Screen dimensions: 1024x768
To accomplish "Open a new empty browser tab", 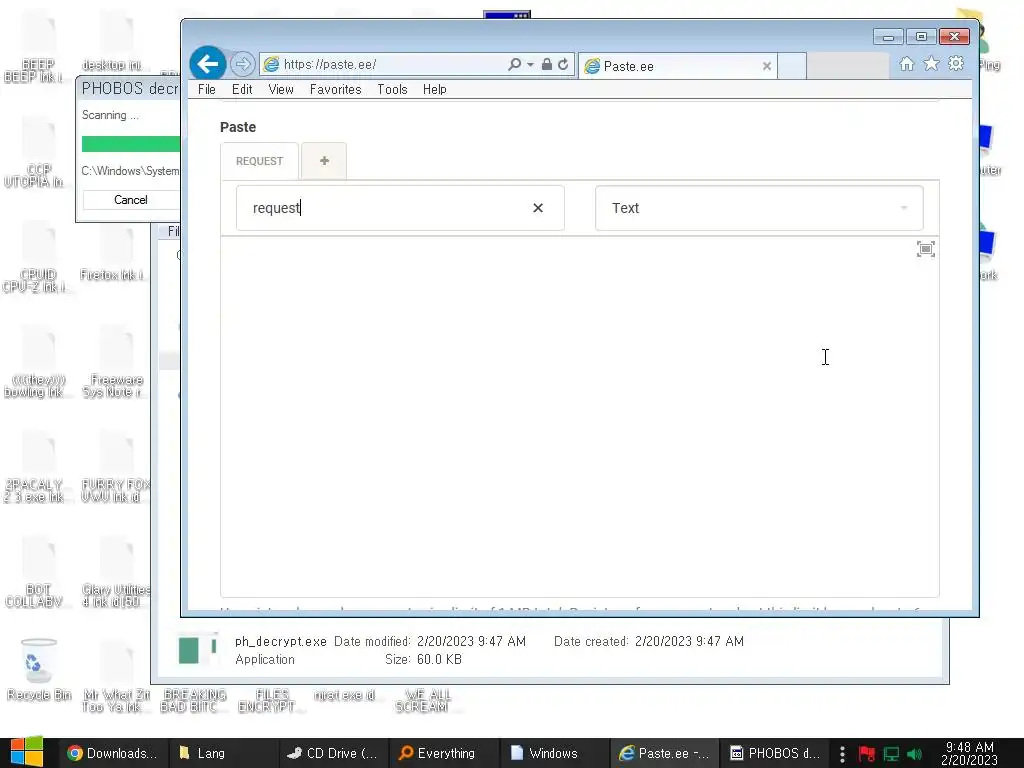I will pyautogui.click(x=792, y=66).
